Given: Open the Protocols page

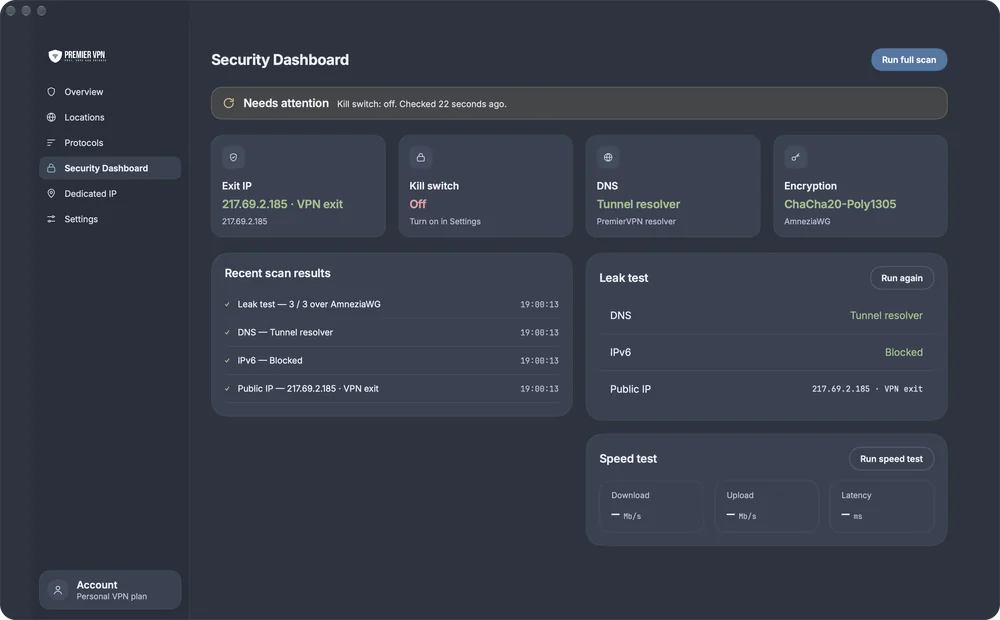Looking at the screenshot, I should [x=110, y=143].
